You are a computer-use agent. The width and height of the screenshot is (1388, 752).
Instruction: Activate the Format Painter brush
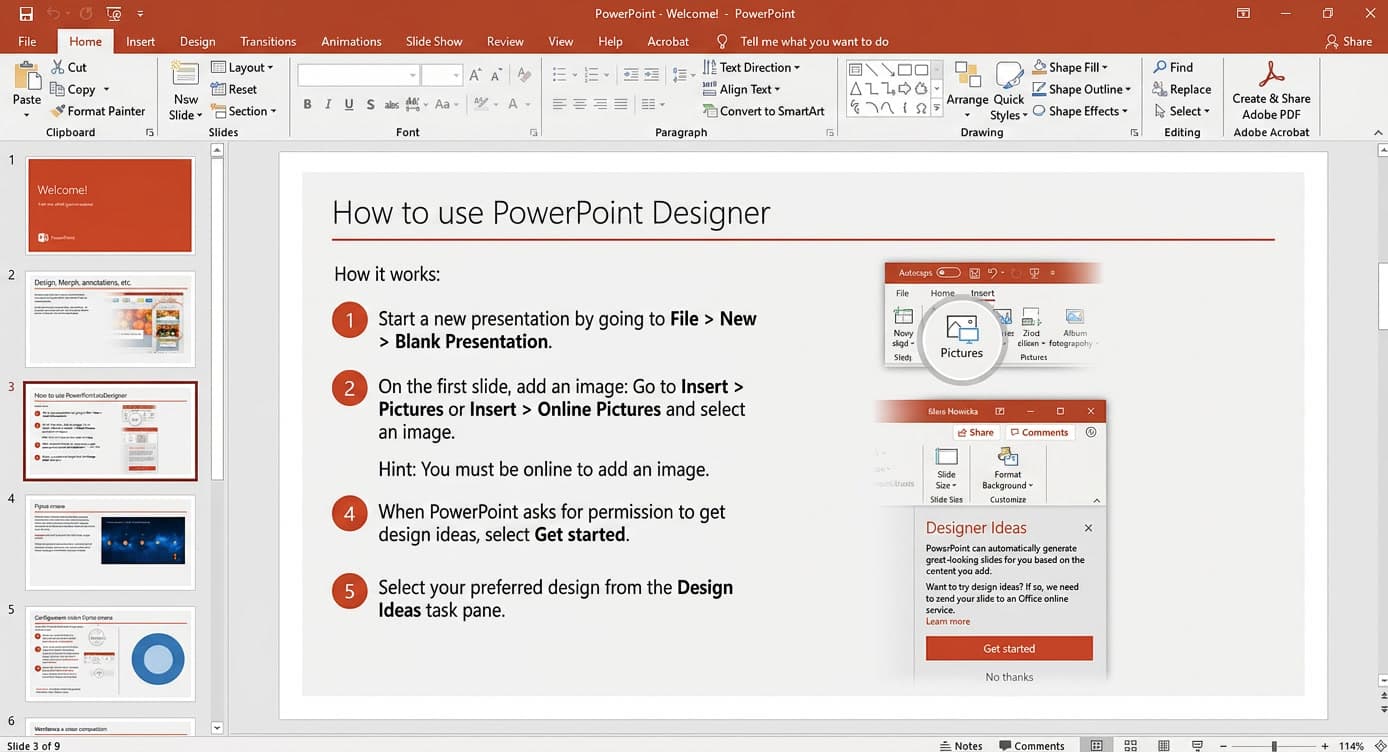pyautogui.click(x=97, y=111)
